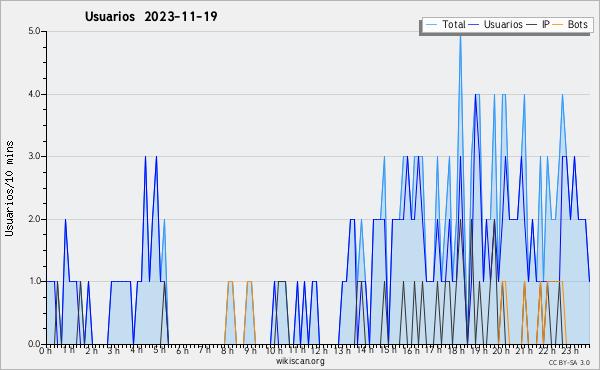Click the dark blue Usuarios legend line
Viewport: 600px width, 370px height.
pos(474,25)
